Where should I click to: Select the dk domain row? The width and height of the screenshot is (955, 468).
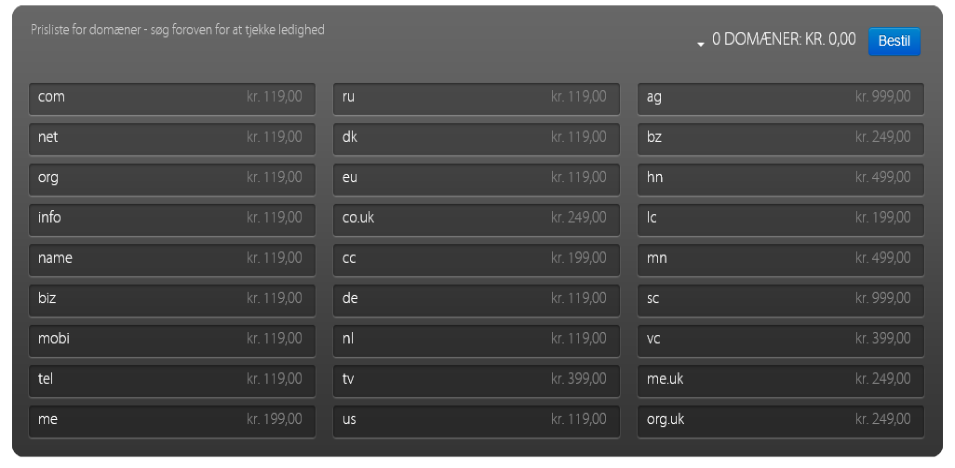coord(476,138)
